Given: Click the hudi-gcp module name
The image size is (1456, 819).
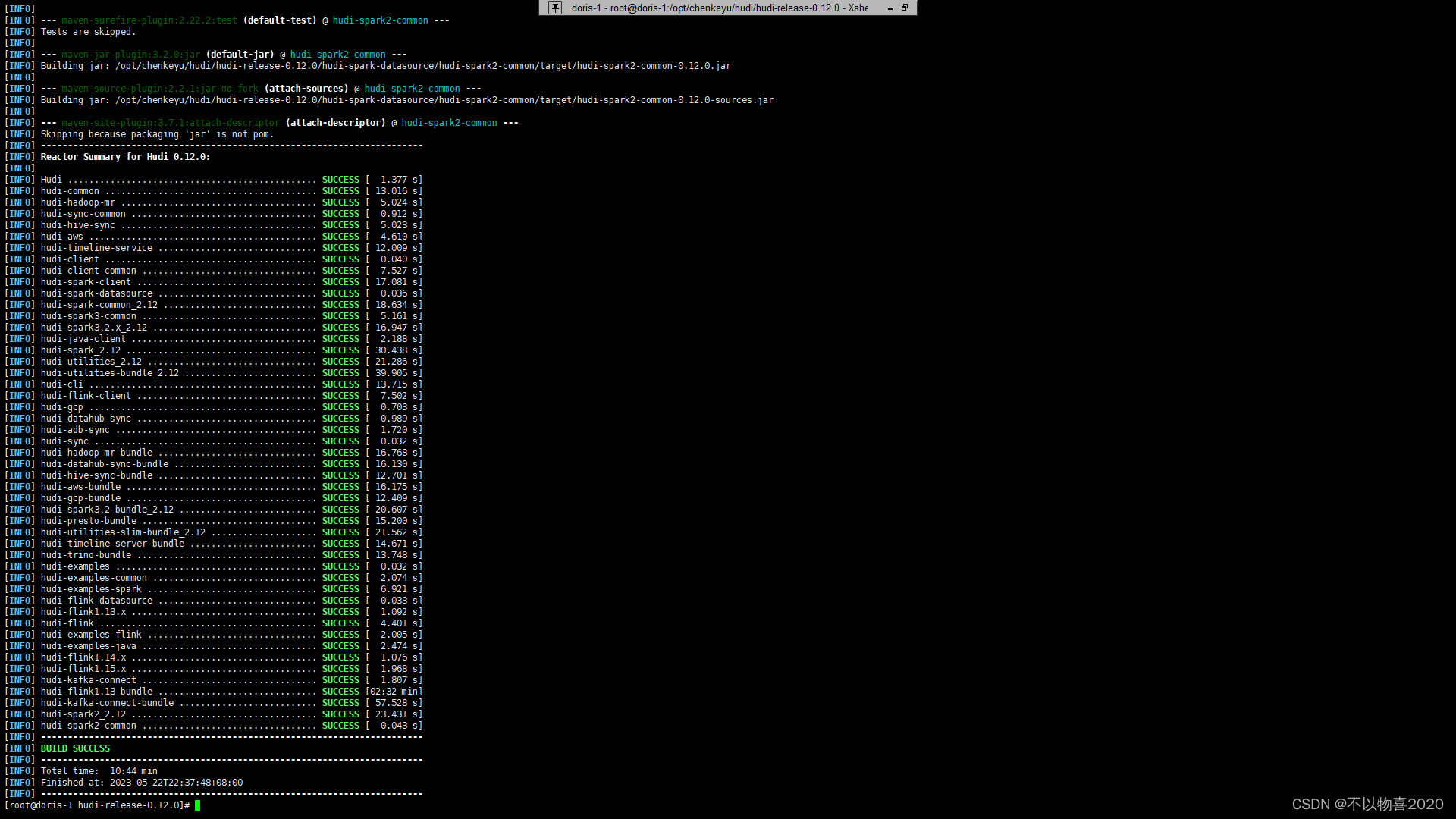Looking at the screenshot, I should 62,407.
